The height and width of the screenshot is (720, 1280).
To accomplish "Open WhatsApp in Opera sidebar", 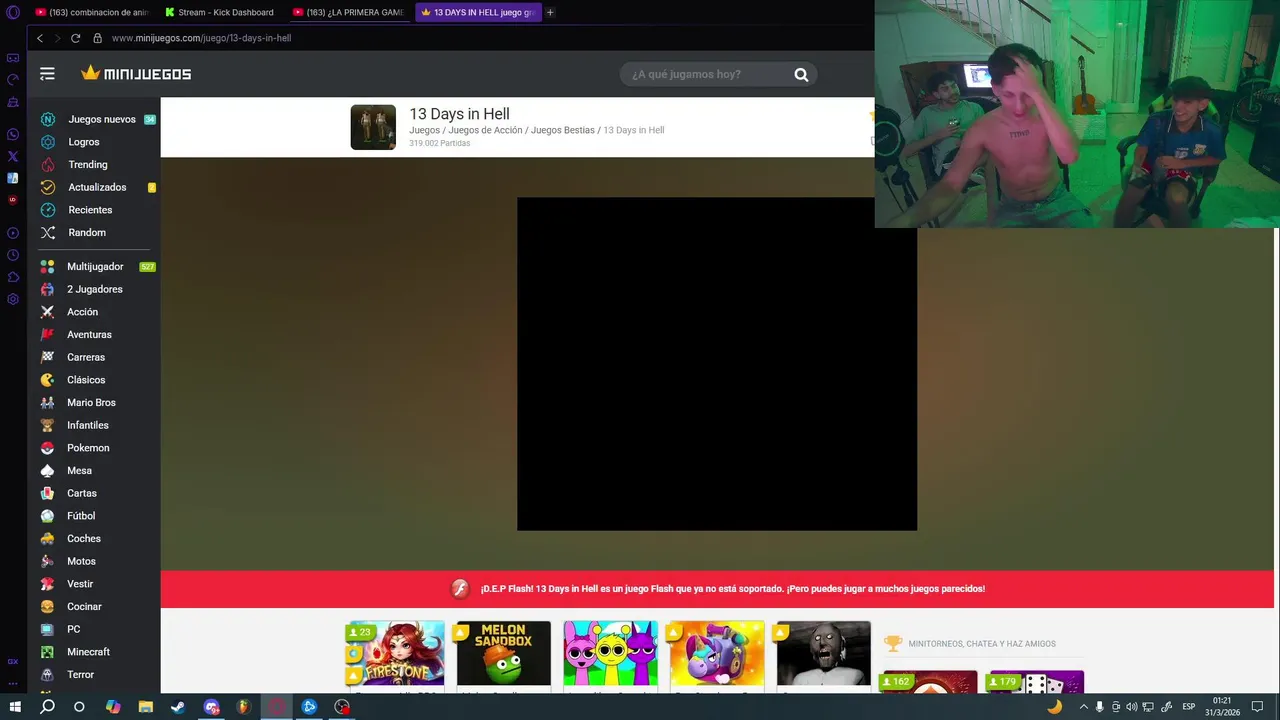I will 13,134.
